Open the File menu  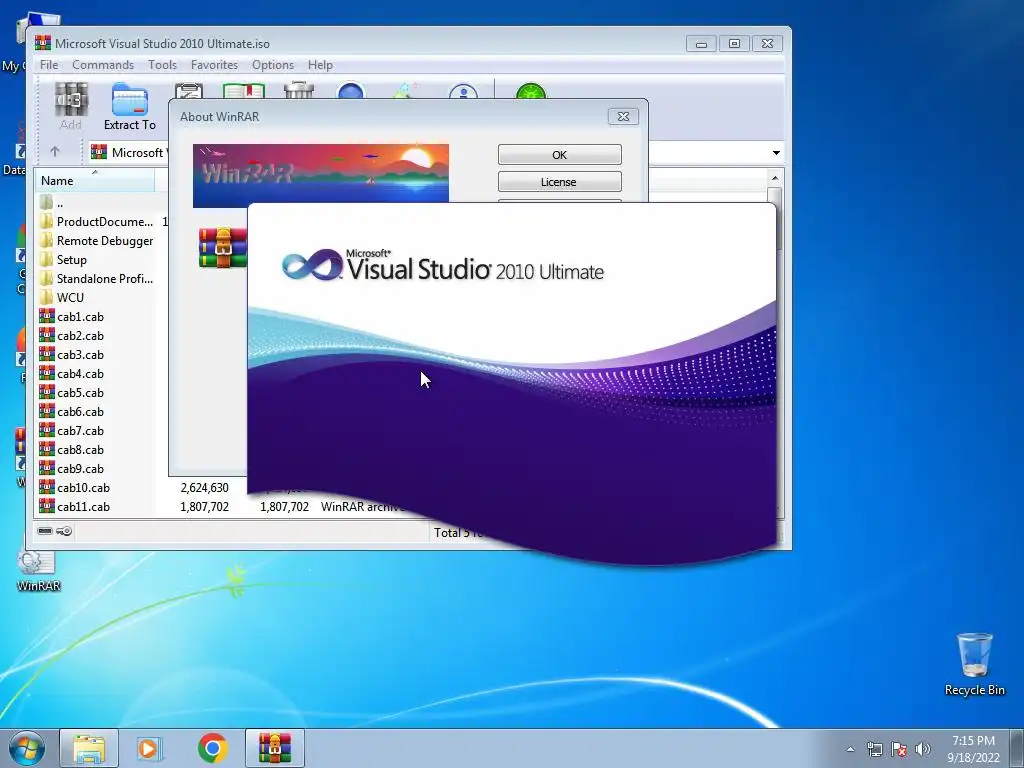[x=49, y=65]
